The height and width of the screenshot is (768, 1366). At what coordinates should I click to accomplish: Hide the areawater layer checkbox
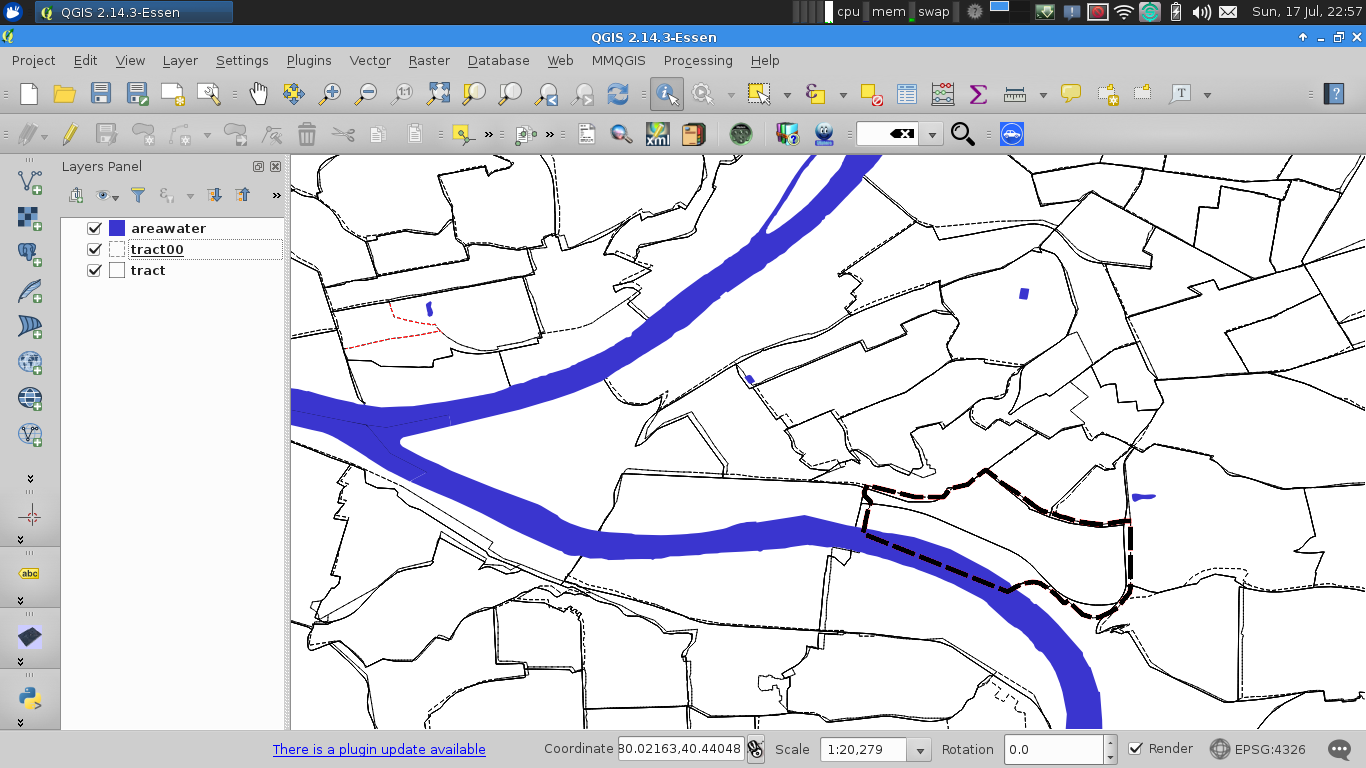pos(95,228)
